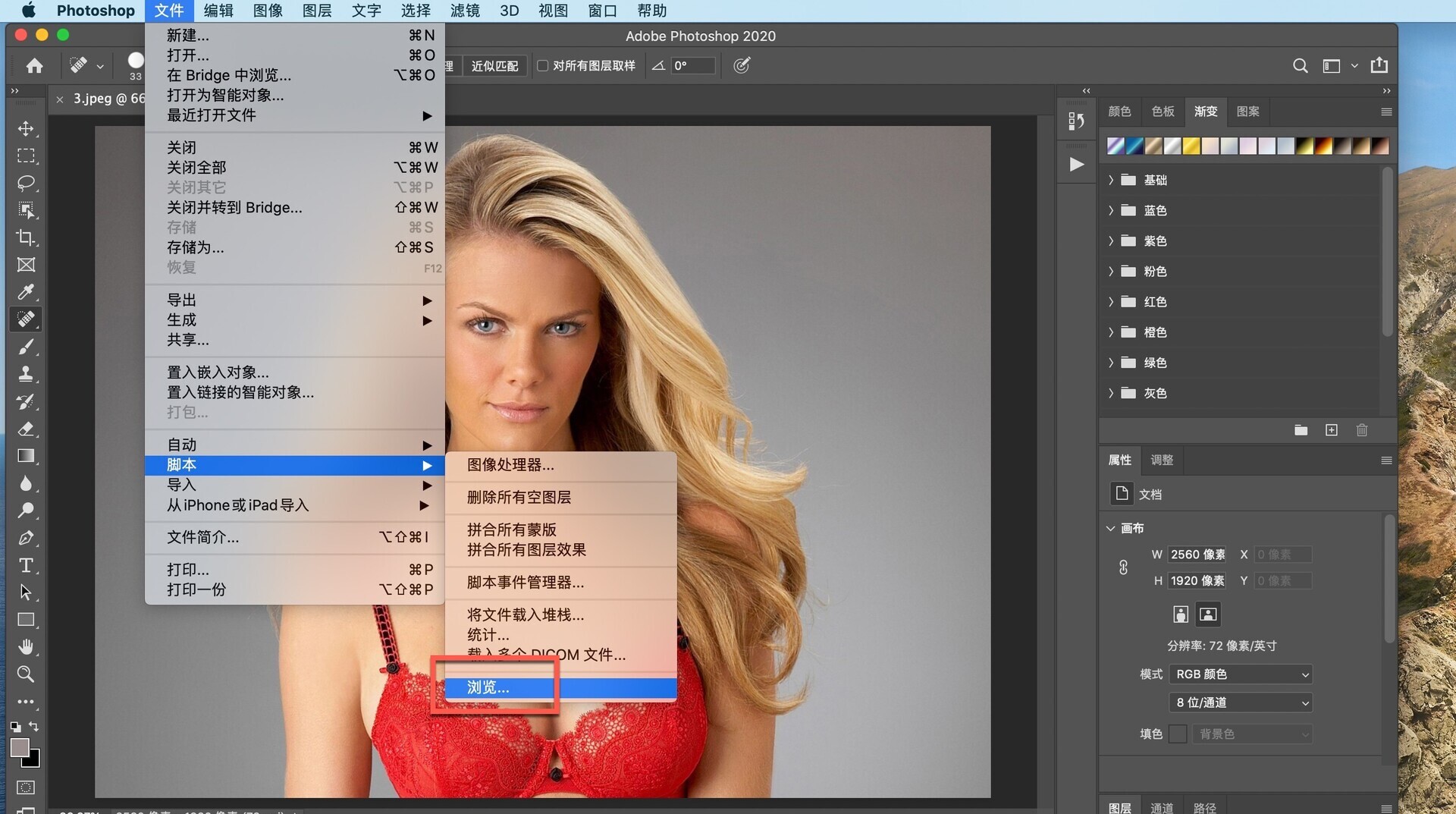Select the Spot Healing Brush tool
The height and width of the screenshot is (814, 1456).
pyautogui.click(x=26, y=319)
